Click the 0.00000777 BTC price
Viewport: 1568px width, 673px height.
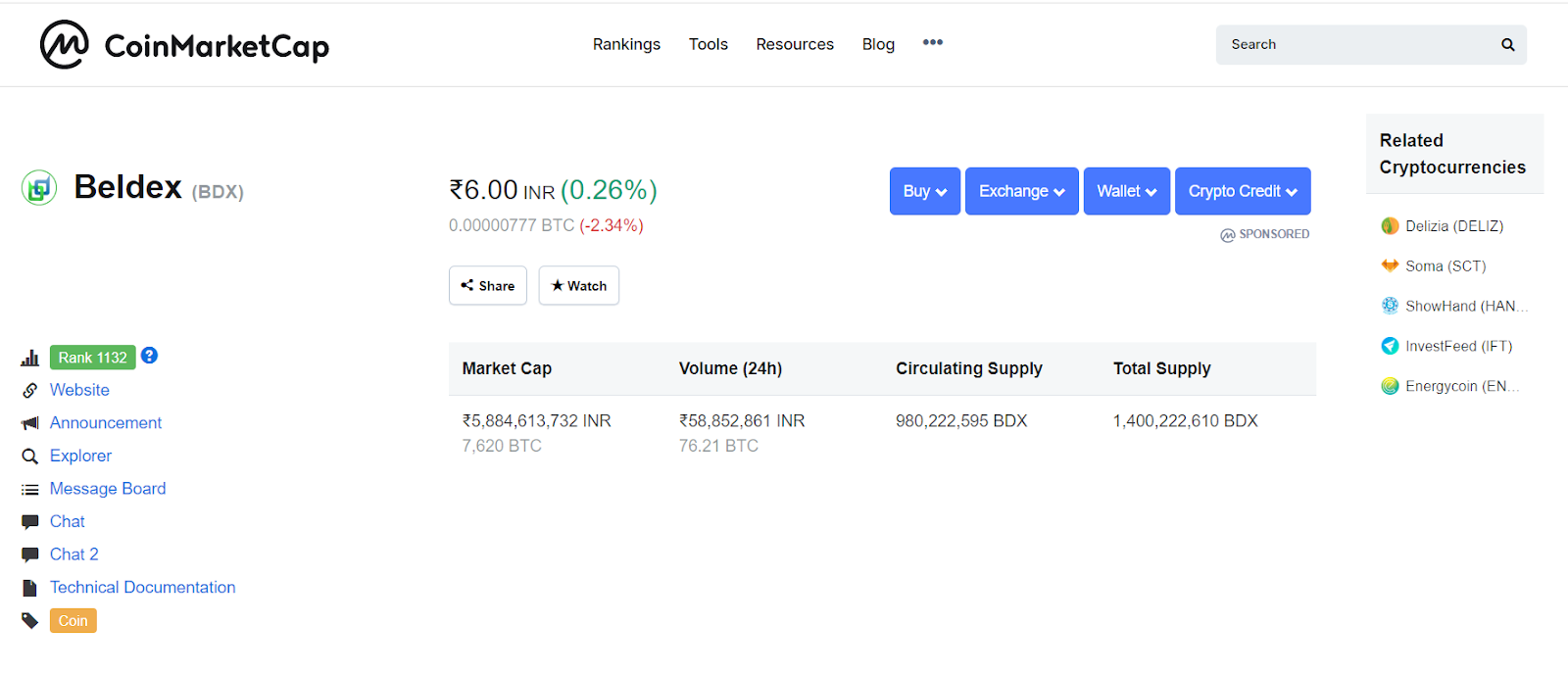point(512,225)
